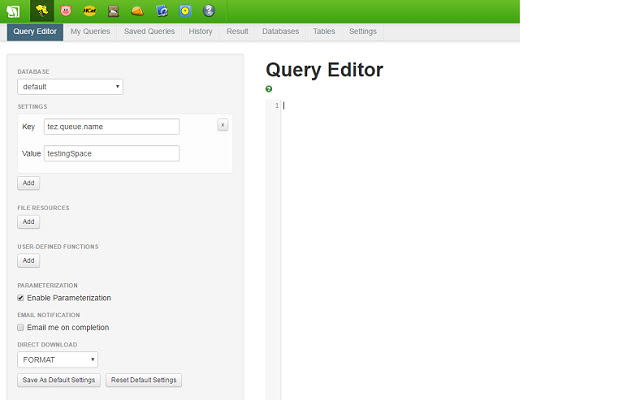Image resolution: width=640 pixels, height=400 pixels.
Task: Go to the Settings tab
Action: 363,31
